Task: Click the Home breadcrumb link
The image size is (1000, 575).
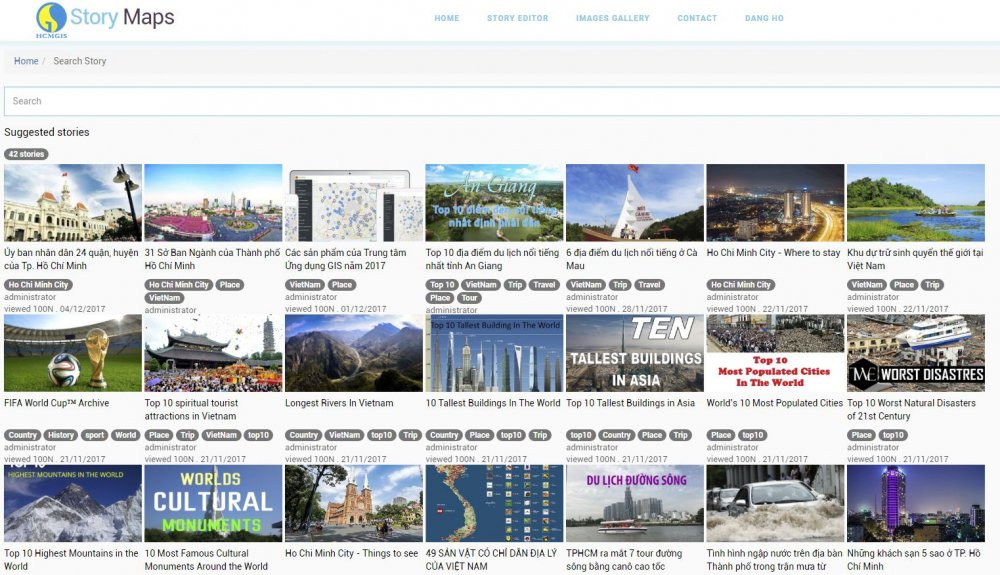Action: click(26, 61)
